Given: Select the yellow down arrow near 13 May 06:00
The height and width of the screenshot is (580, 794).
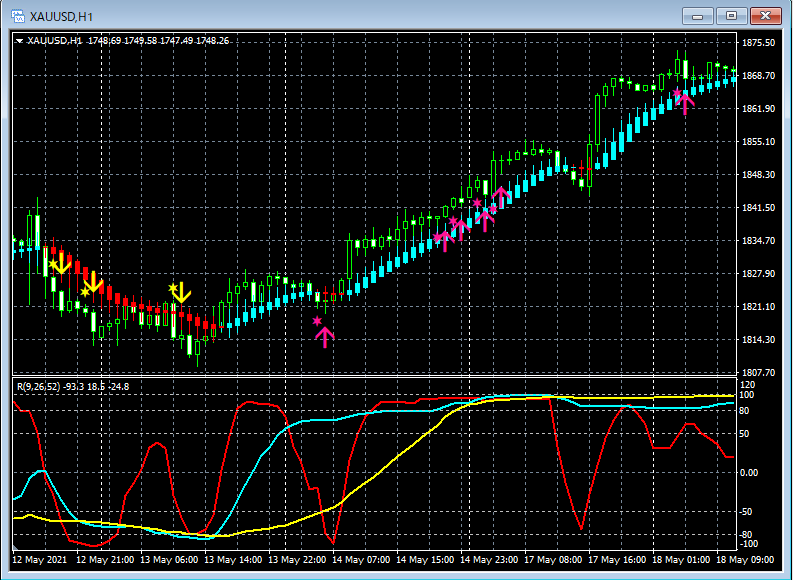Looking at the screenshot, I should coord(181,293).
